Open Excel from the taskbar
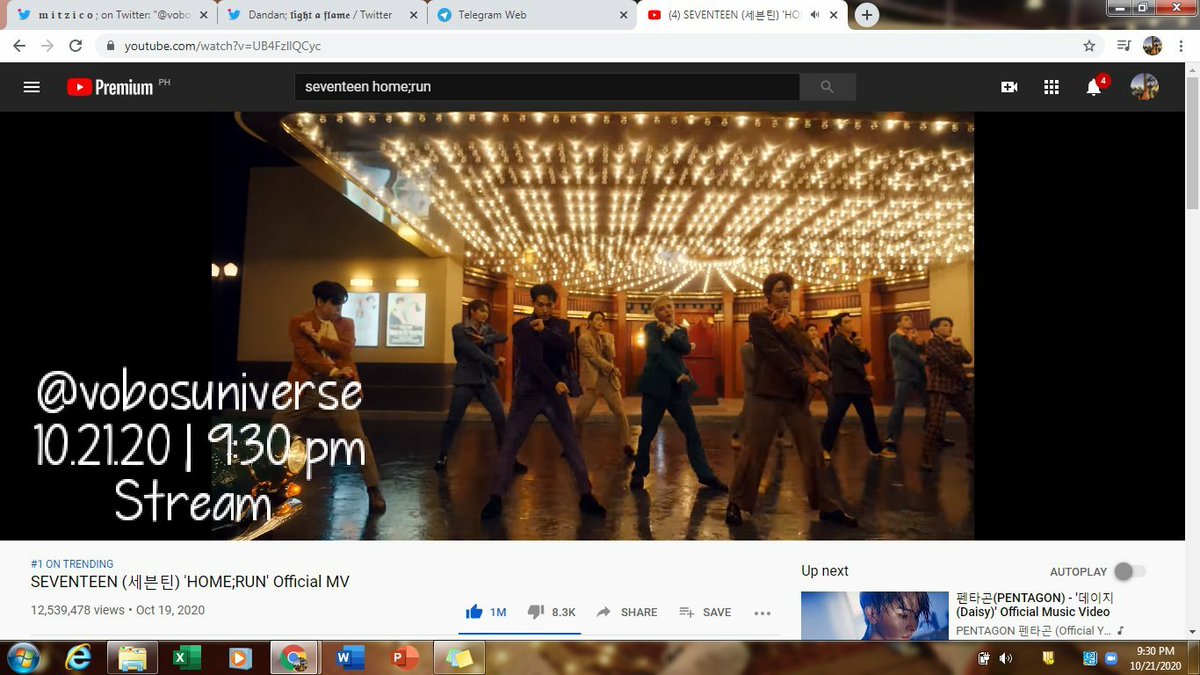This screenshot has height=675, width=1200. click(185, 658)
